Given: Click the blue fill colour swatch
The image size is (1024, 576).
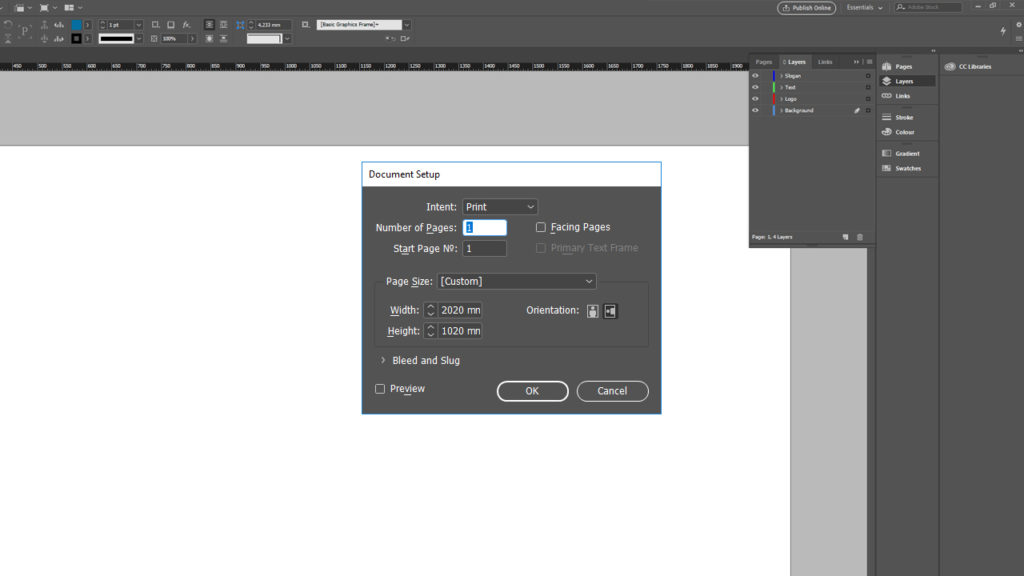Looking at the screenshot, I should click(x=76, y=25).
